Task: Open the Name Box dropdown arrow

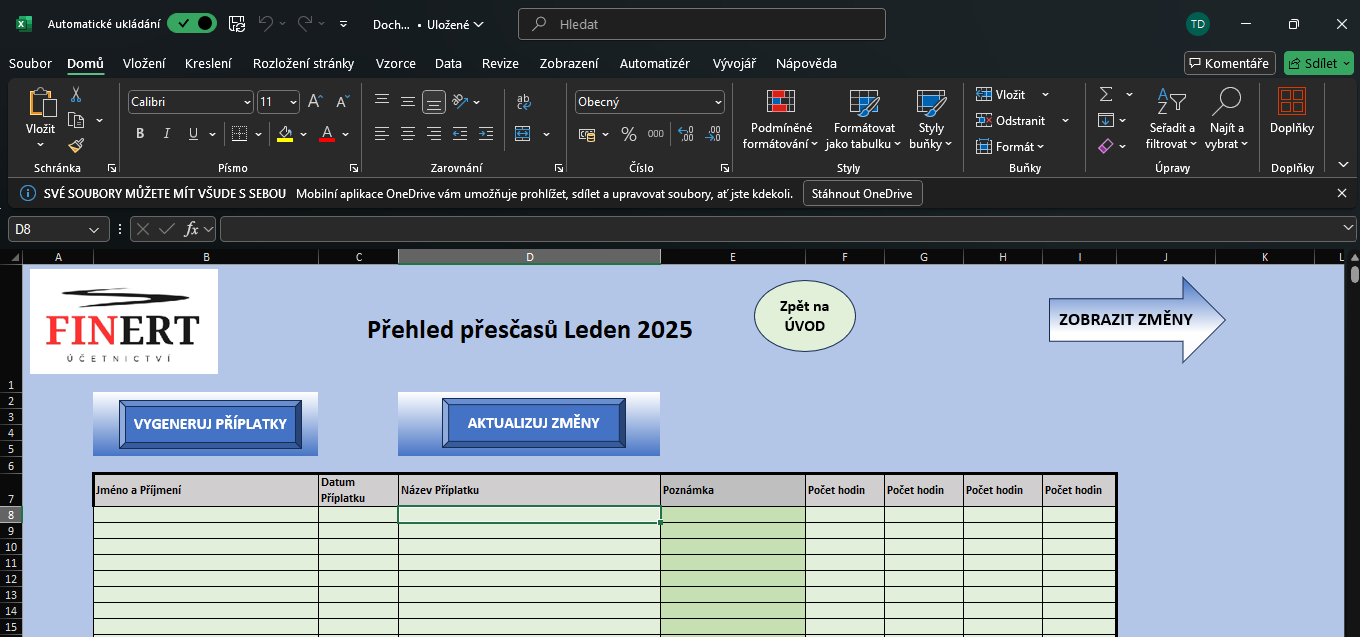Action: 95,229
